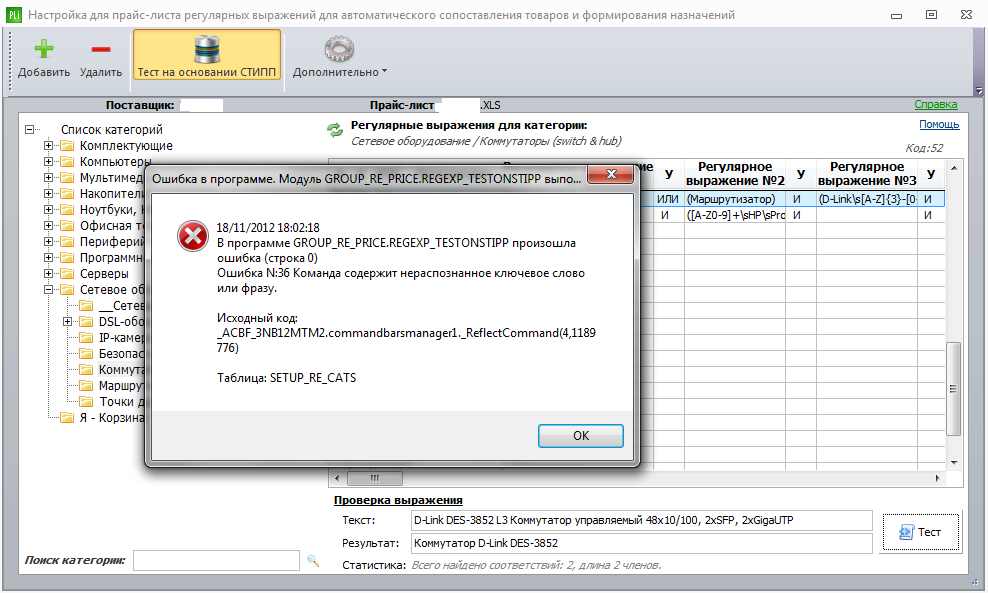Select the Безопас tree item
This screenshot has height=593, width=988.
pyautogui.click(x=122, y=354)
